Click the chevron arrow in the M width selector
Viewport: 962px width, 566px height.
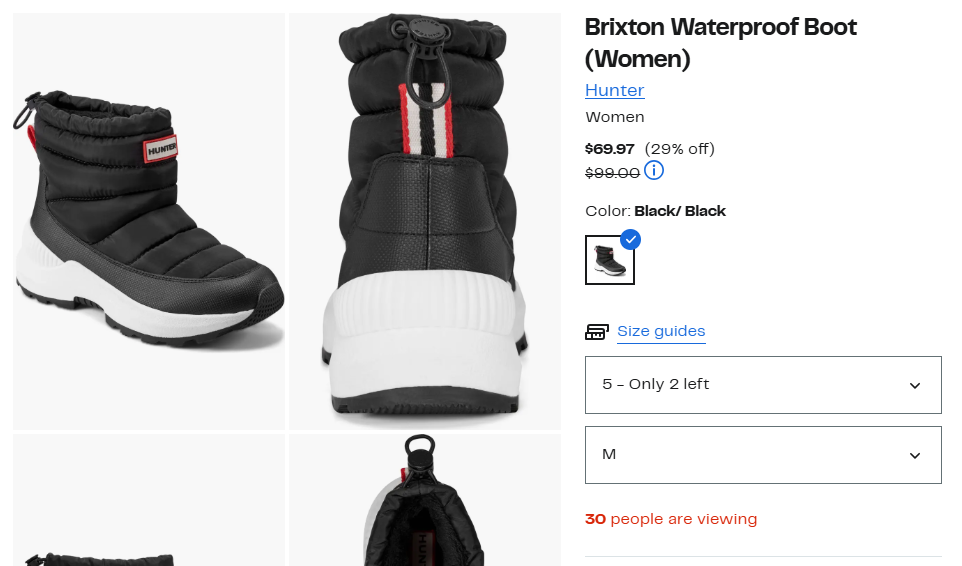(x=915, y=455)
